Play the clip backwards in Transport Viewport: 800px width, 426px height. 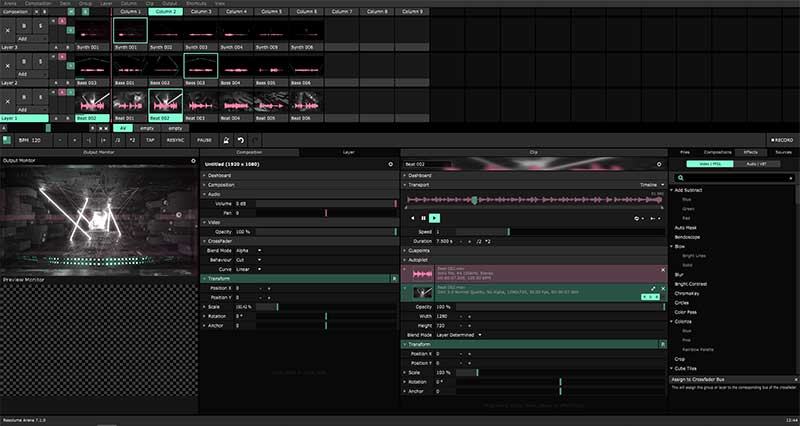click(412, 217)
